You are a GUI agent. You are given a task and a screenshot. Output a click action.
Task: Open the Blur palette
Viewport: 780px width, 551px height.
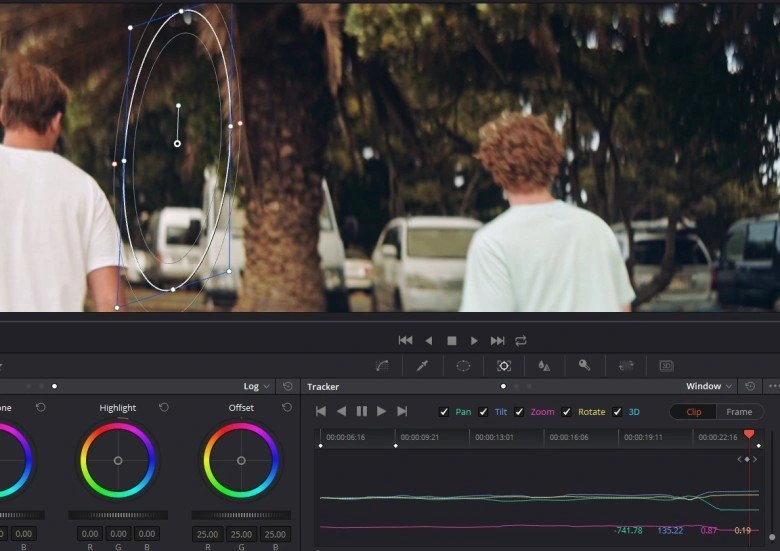tap(544, 366)
